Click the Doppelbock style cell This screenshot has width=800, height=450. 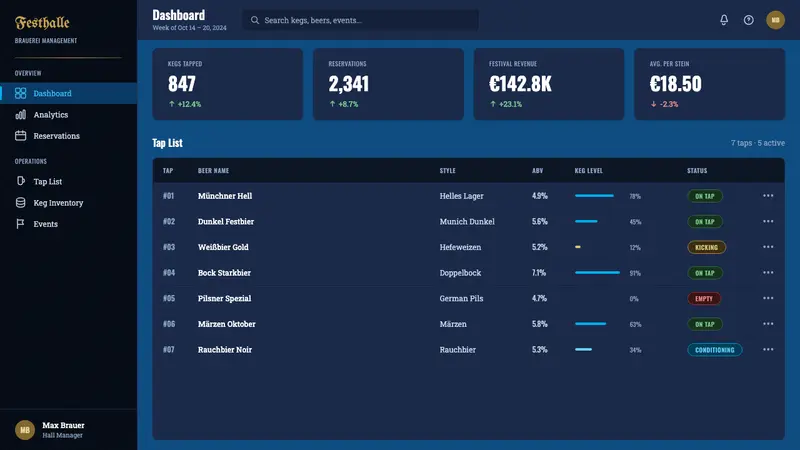tap(460, 273)
